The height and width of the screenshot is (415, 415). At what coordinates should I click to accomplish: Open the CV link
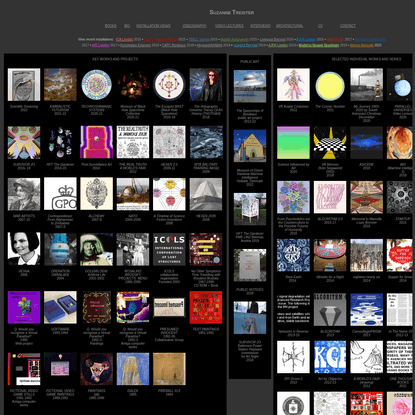click(320, 26)
